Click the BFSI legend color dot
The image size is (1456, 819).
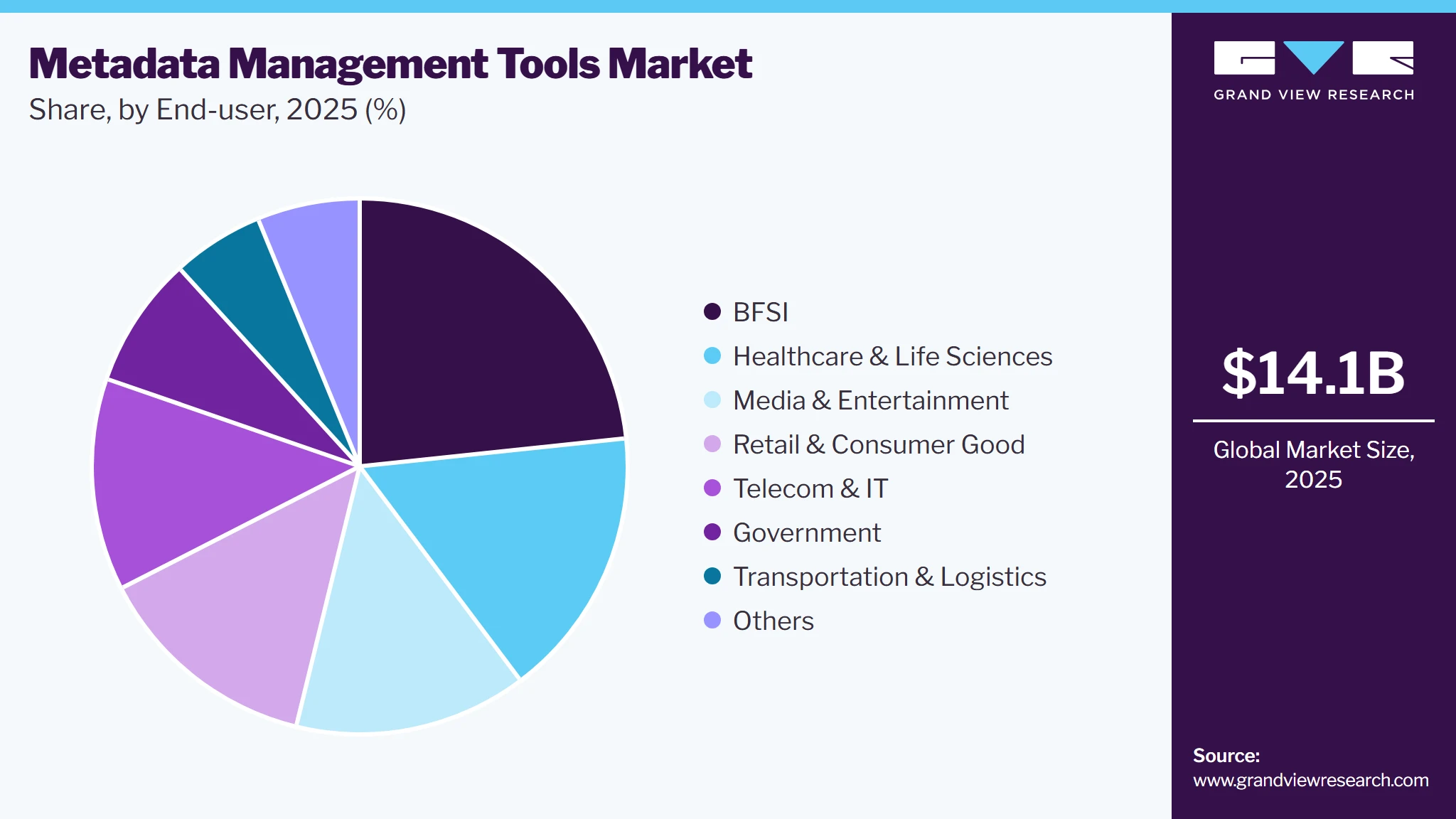(x=712, y=311)
